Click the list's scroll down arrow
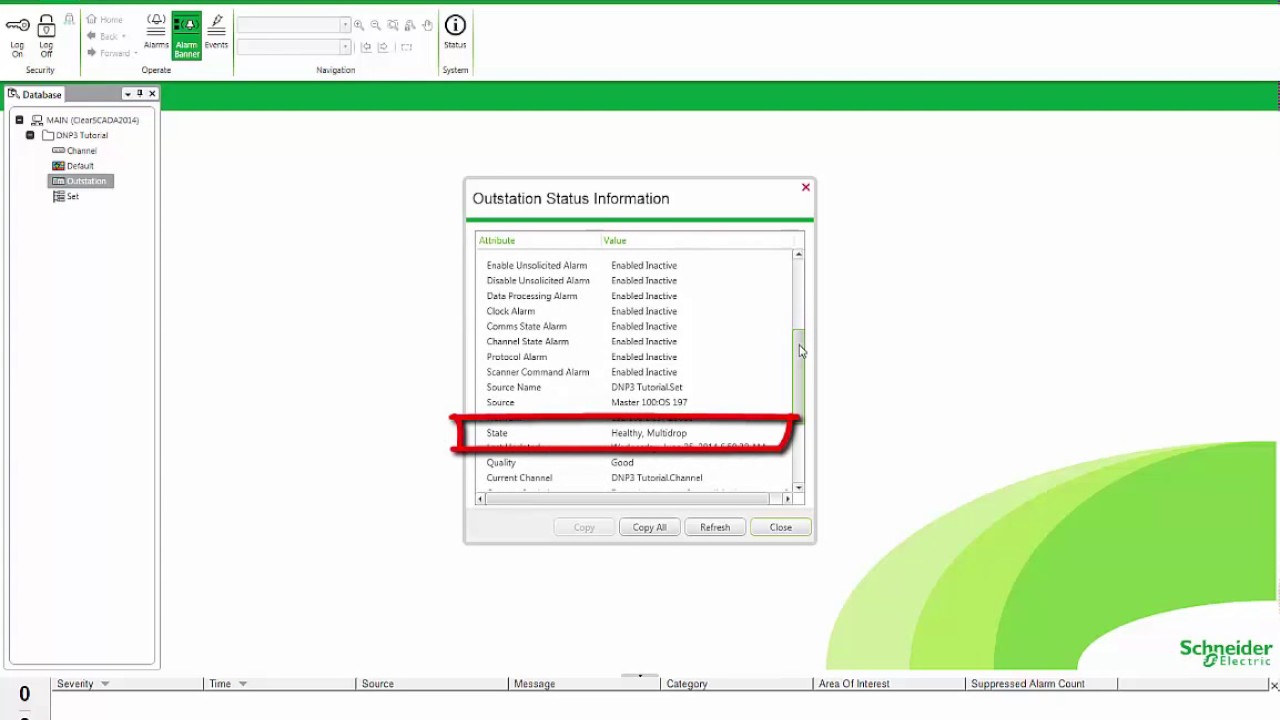 798,487
